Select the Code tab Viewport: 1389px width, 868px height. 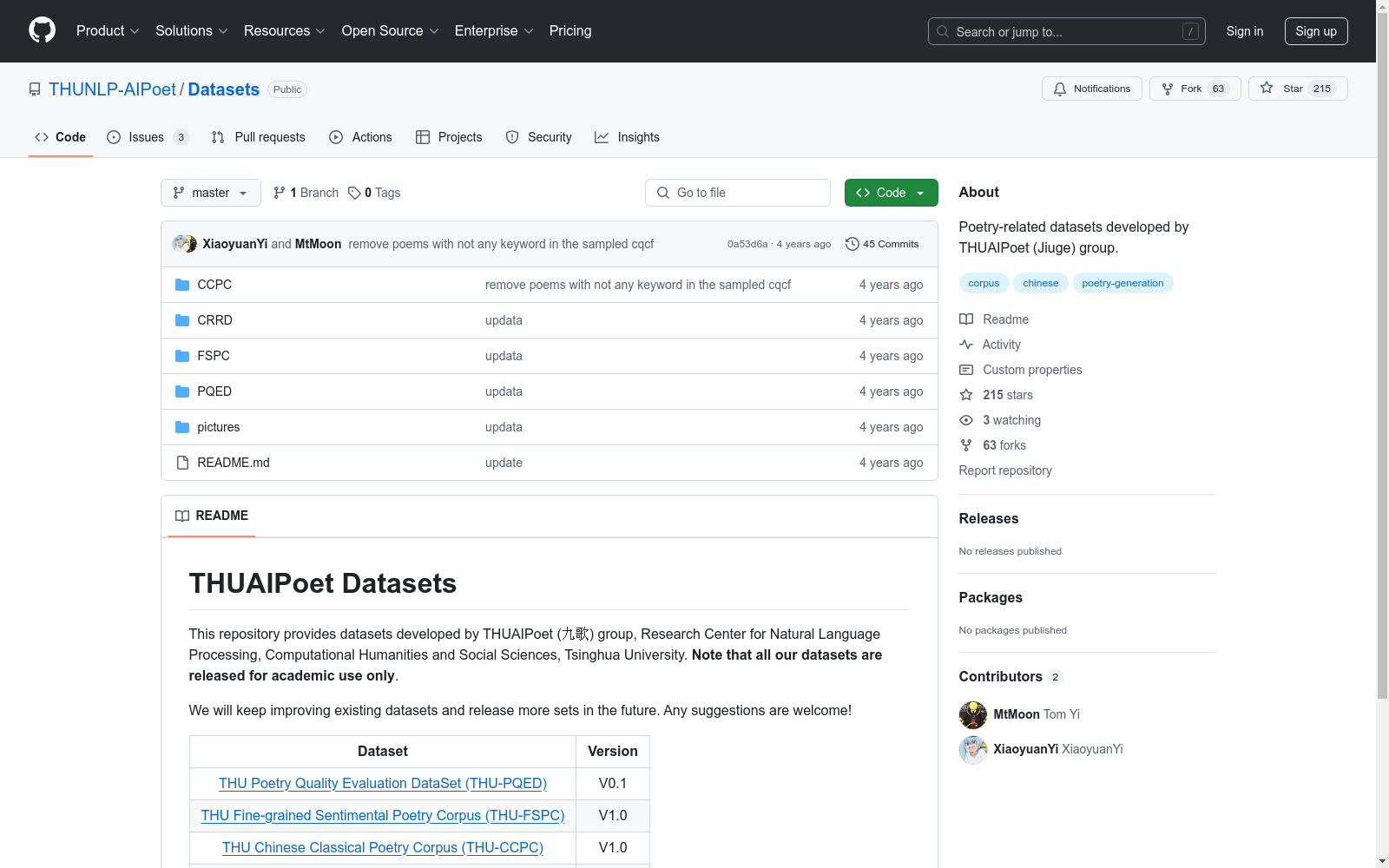(x=61, y=137)
